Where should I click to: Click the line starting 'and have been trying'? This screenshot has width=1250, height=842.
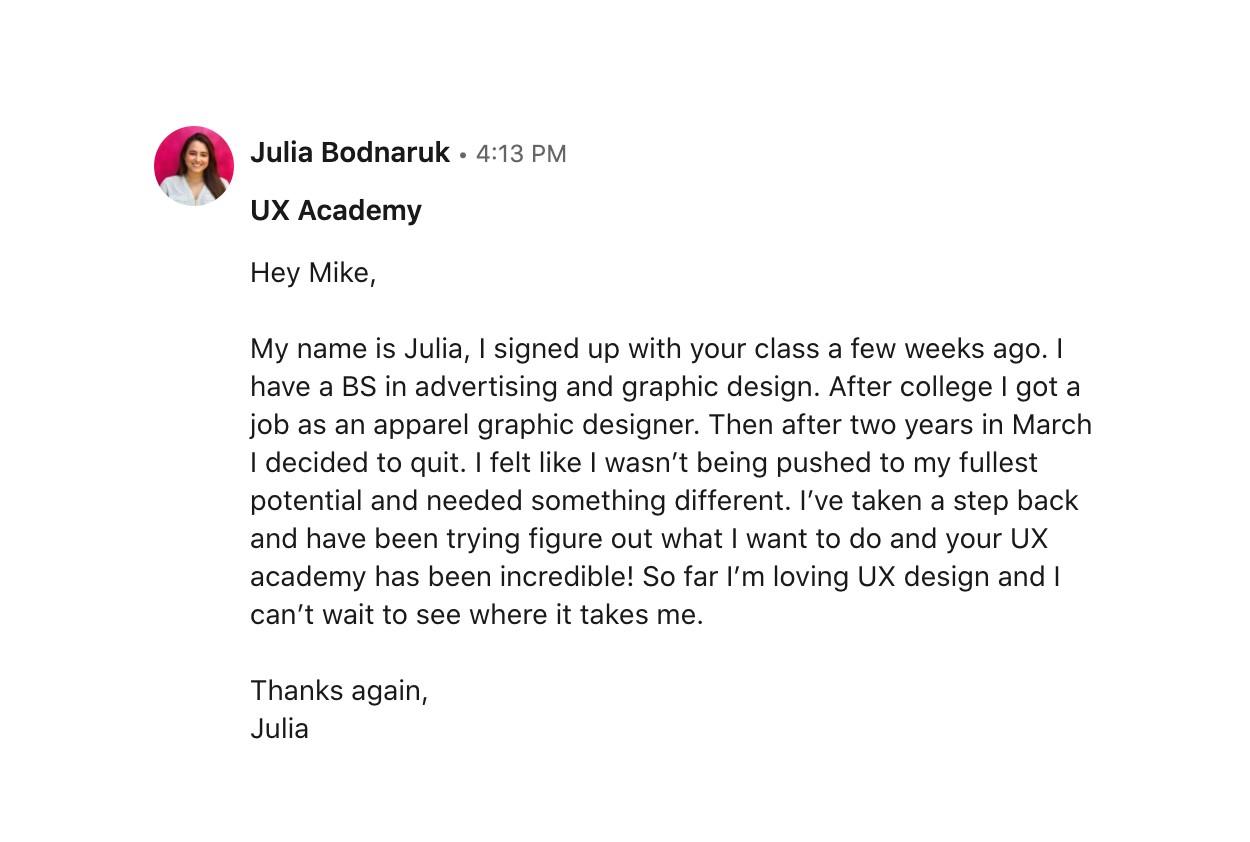click(x=649, y=540)
